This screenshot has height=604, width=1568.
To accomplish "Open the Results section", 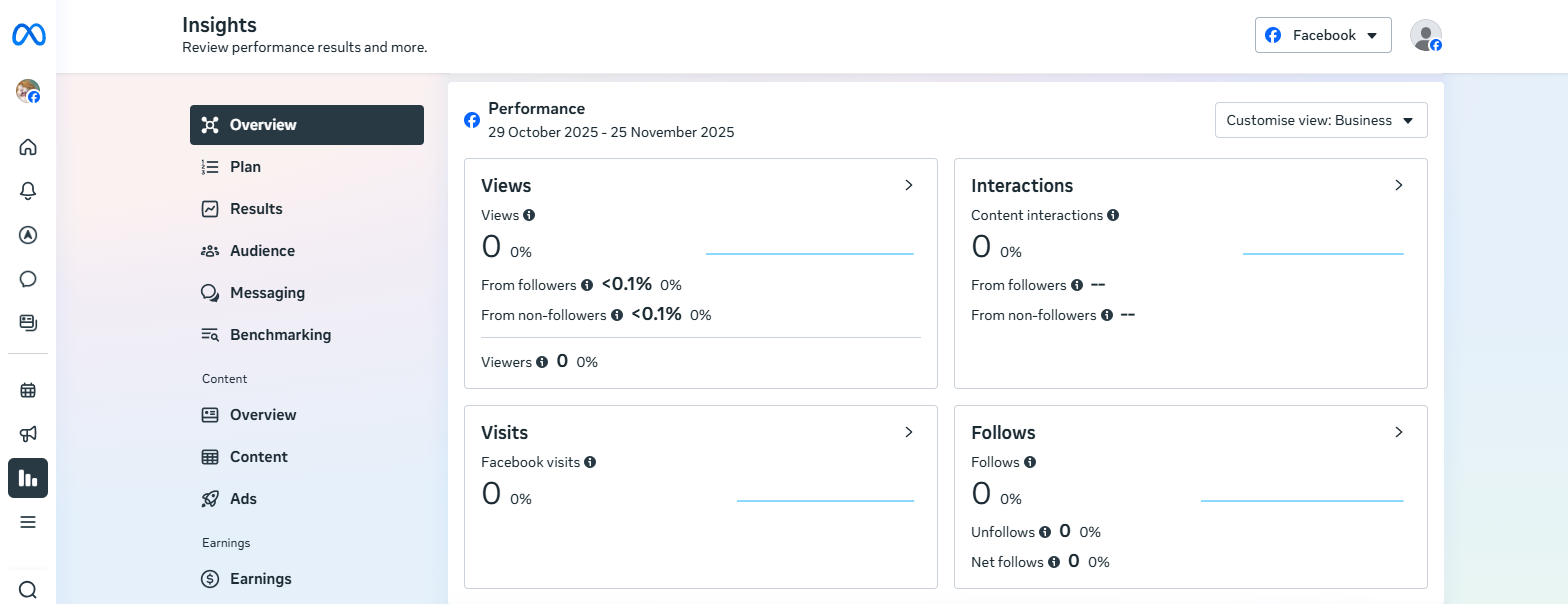I will [256, 209].
